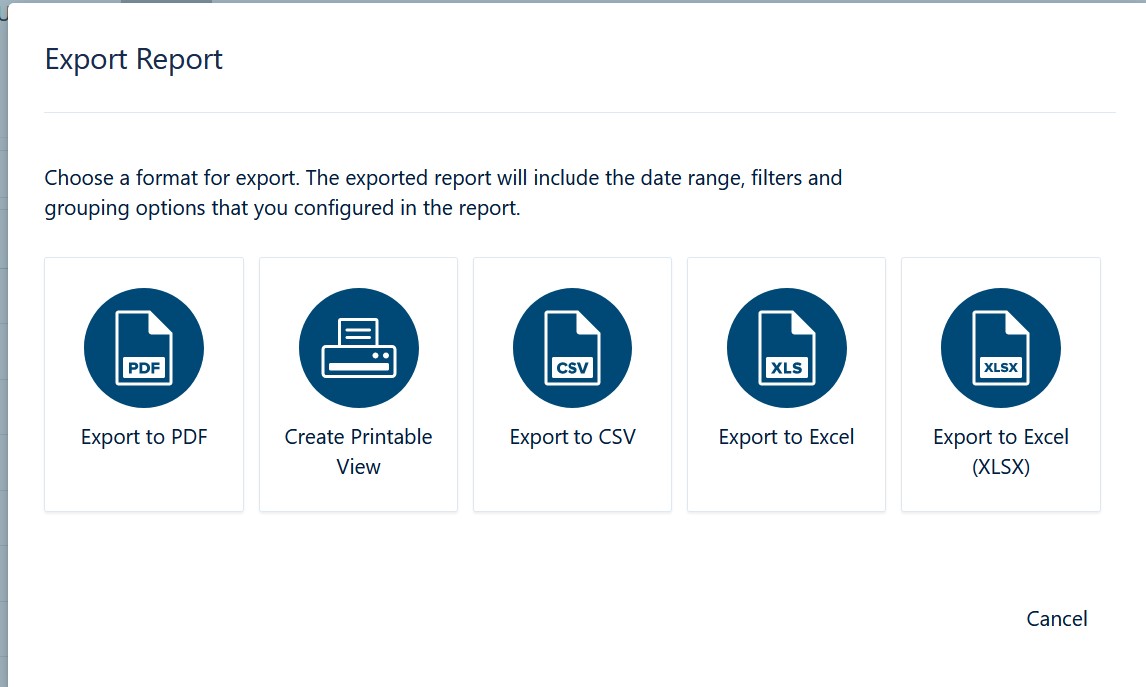Click the 'Export Report' dialog title
This screenshot has width=1146, height=687.
point(134,60)
